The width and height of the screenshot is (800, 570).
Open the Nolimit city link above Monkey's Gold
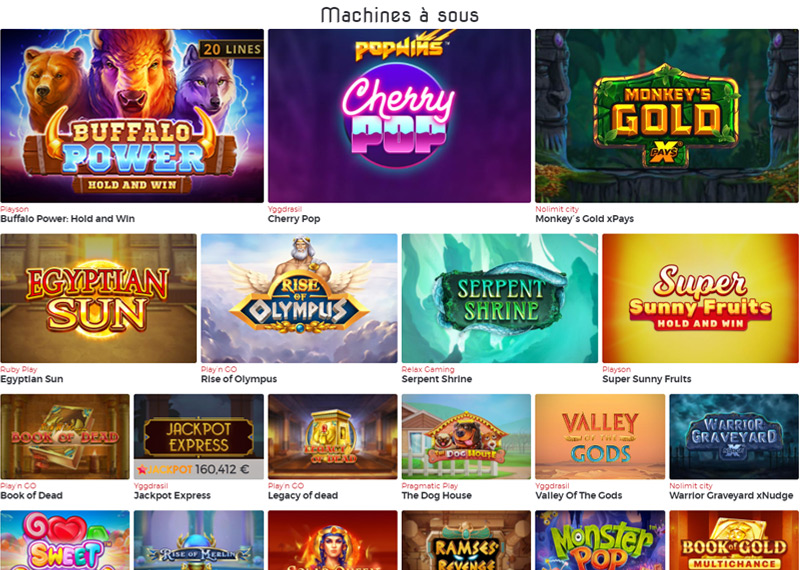557,209
